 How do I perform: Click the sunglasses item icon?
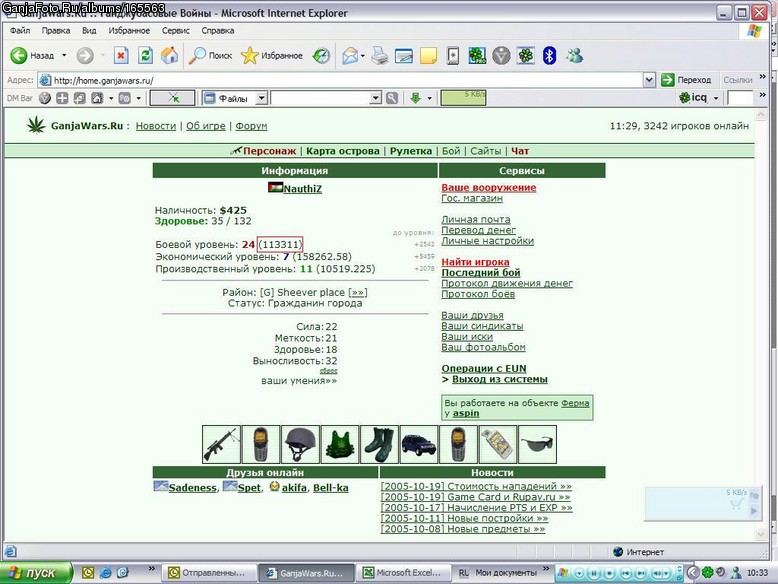pyautogui.click(x=537, y=444)
